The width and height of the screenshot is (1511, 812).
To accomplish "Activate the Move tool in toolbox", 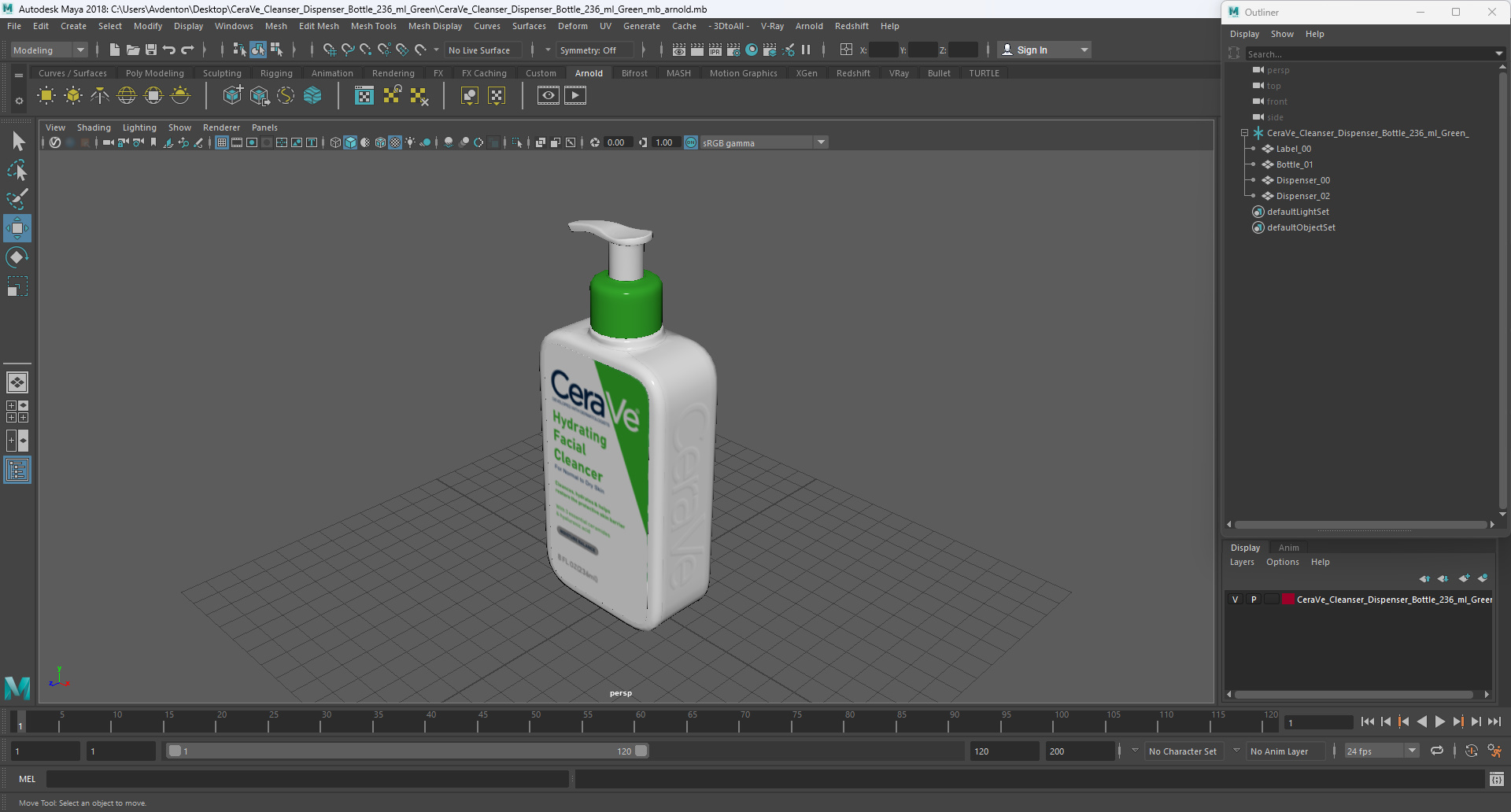I will (x=17, y=228).
